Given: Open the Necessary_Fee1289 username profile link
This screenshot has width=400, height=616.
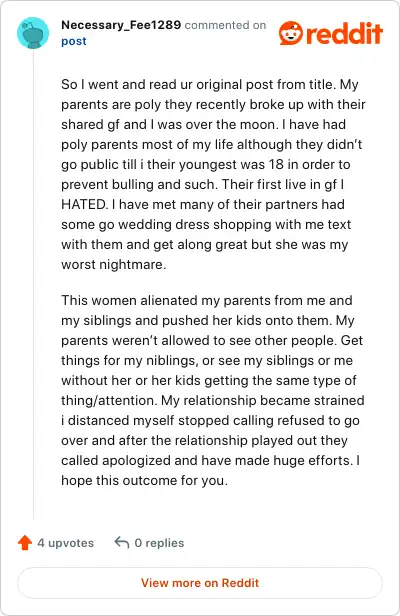Looking at the screenshot, I should pyautogui.click(x=121, y=25).
